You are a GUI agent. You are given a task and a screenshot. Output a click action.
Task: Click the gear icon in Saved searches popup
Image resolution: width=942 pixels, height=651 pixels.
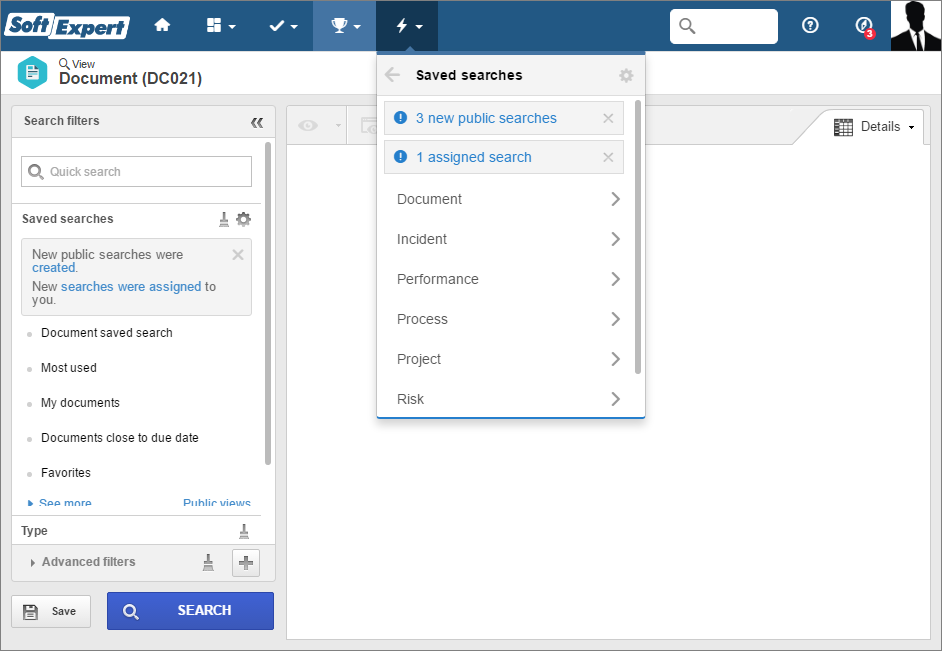pyautogui.click(x=626, y=75)
